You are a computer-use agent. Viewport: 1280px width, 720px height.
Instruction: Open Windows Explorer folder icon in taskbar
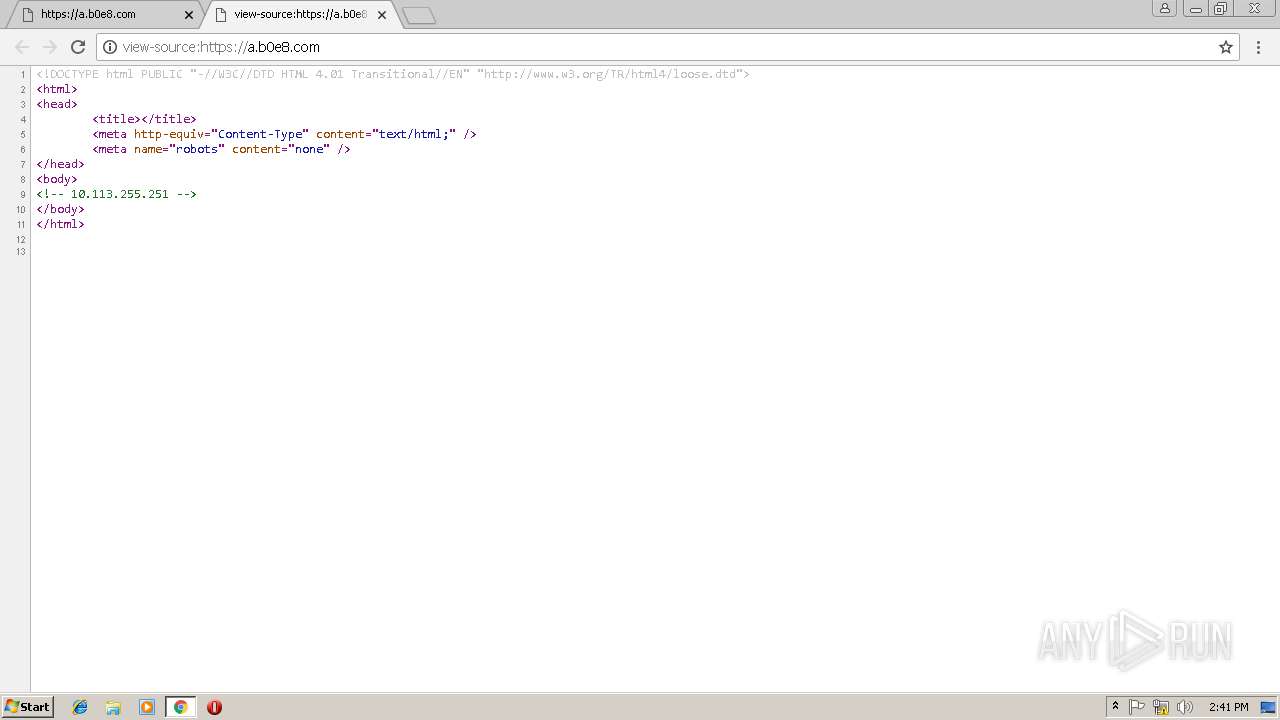tap(113, 707)
